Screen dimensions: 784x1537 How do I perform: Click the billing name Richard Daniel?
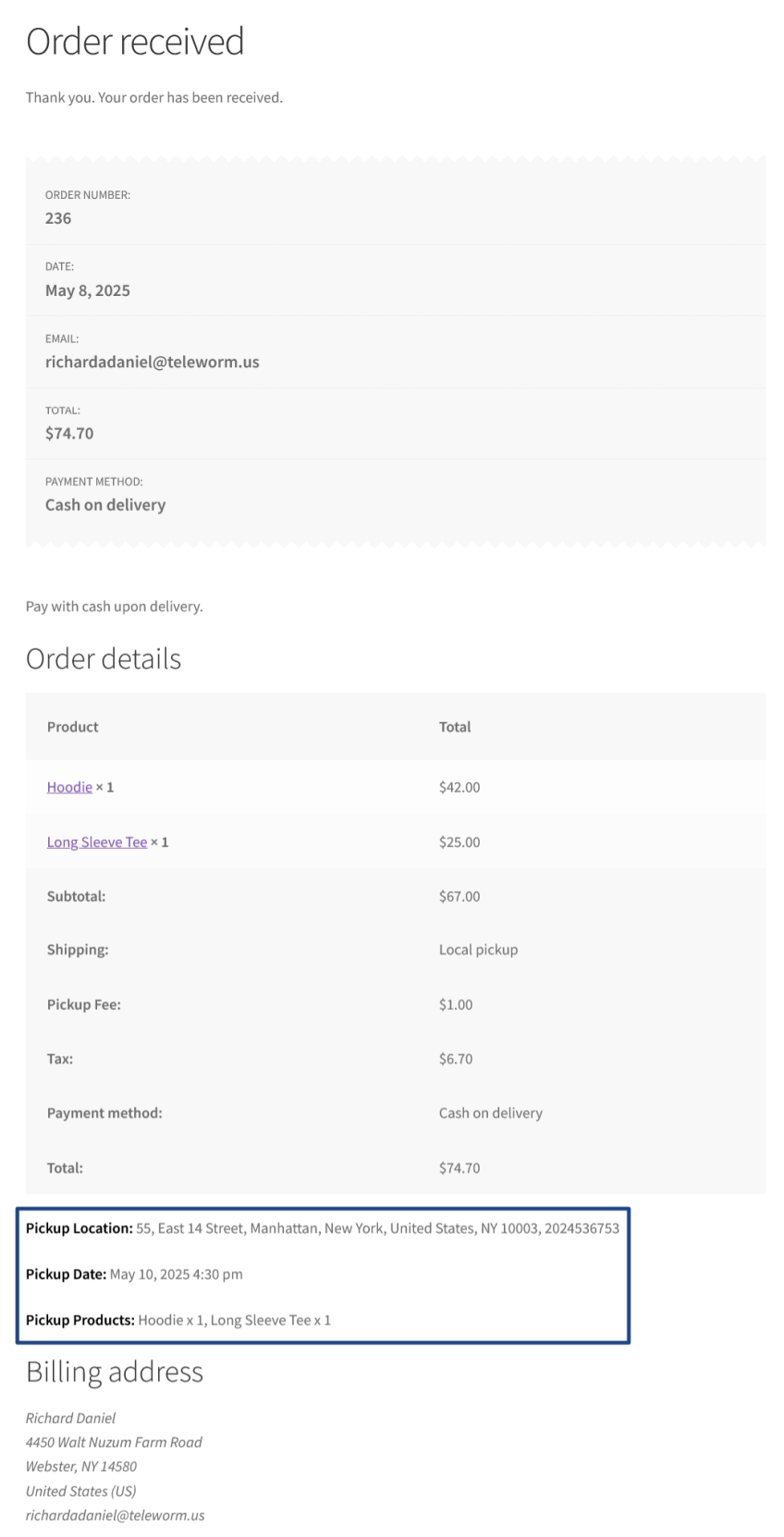(x=71, y=1418)
